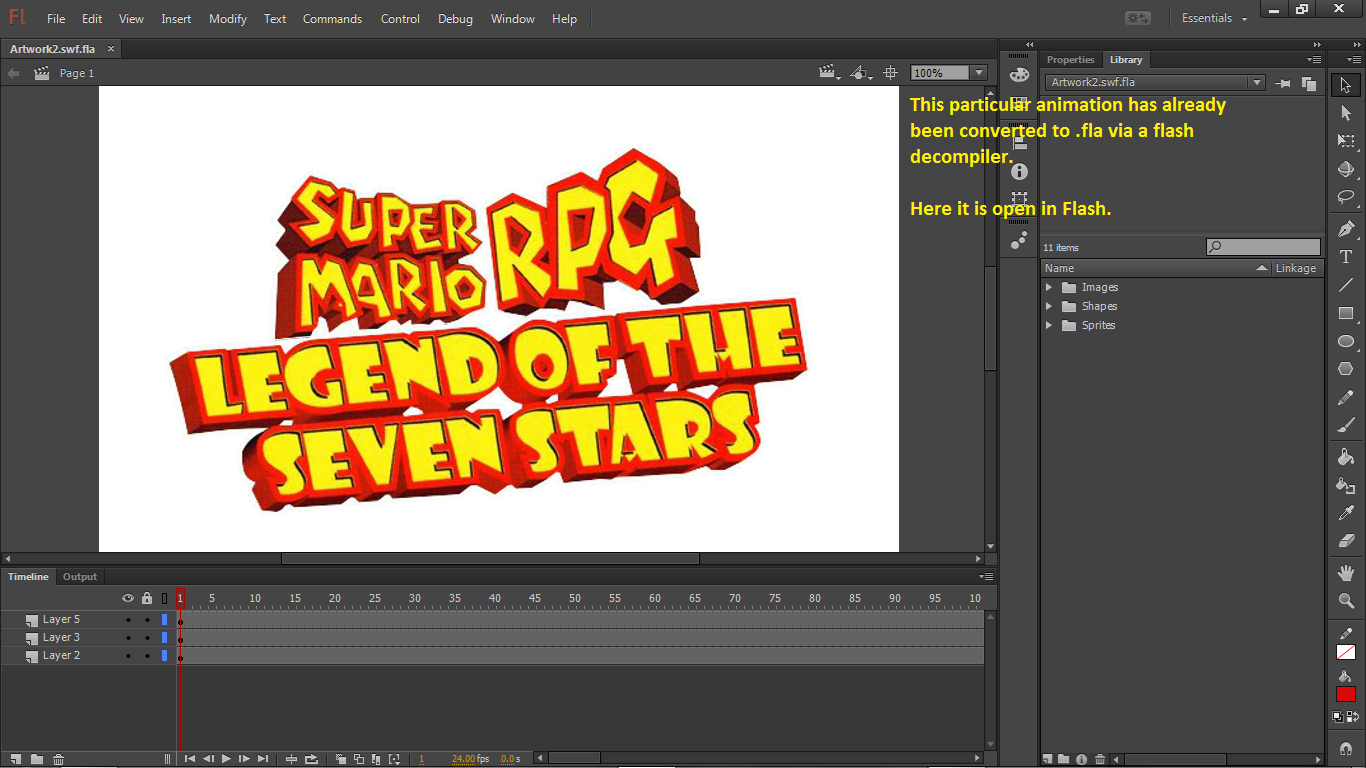
Task: Select the Eraser tool
Action: tap(1346, 541)
